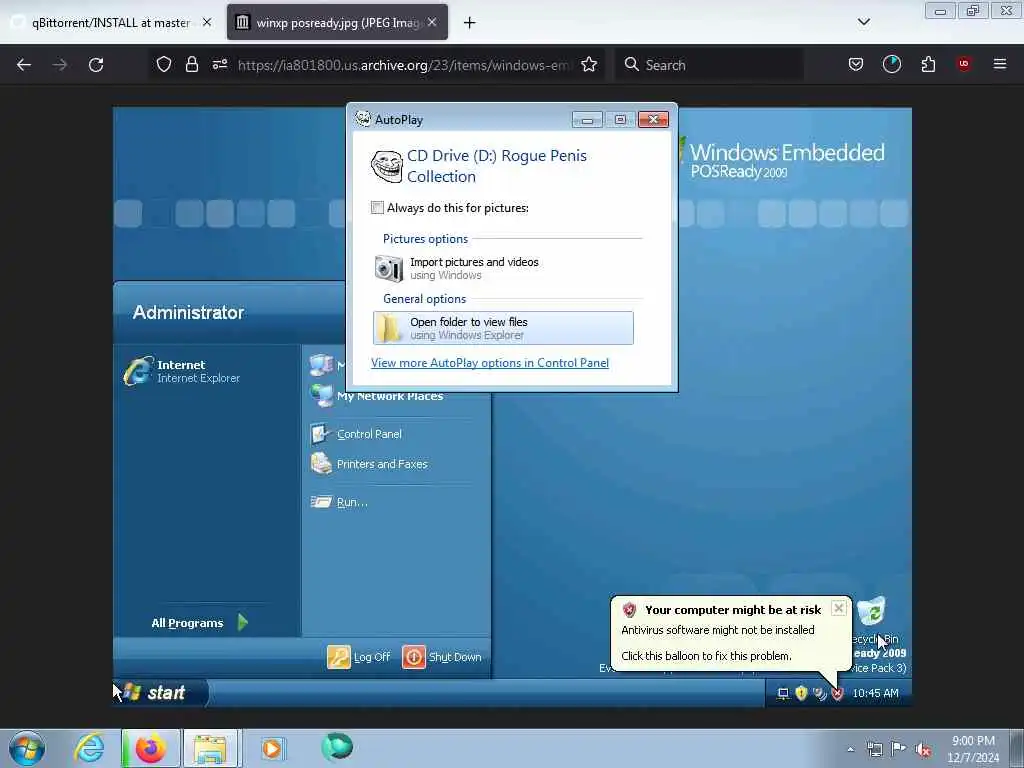
Task: Click the Action Center flag tray icon
Action: pyautogui.click(x=899, y=749)
